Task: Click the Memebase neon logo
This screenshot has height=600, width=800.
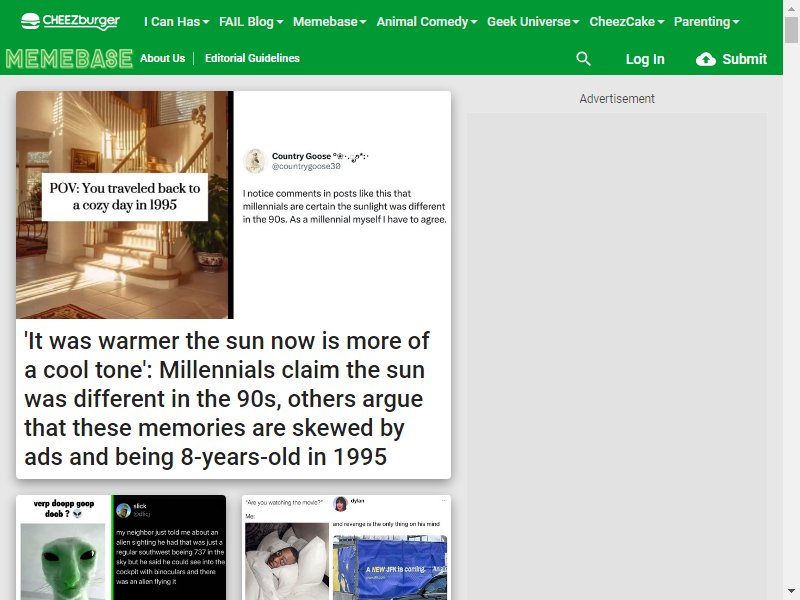Action: (x=69, y=59)
